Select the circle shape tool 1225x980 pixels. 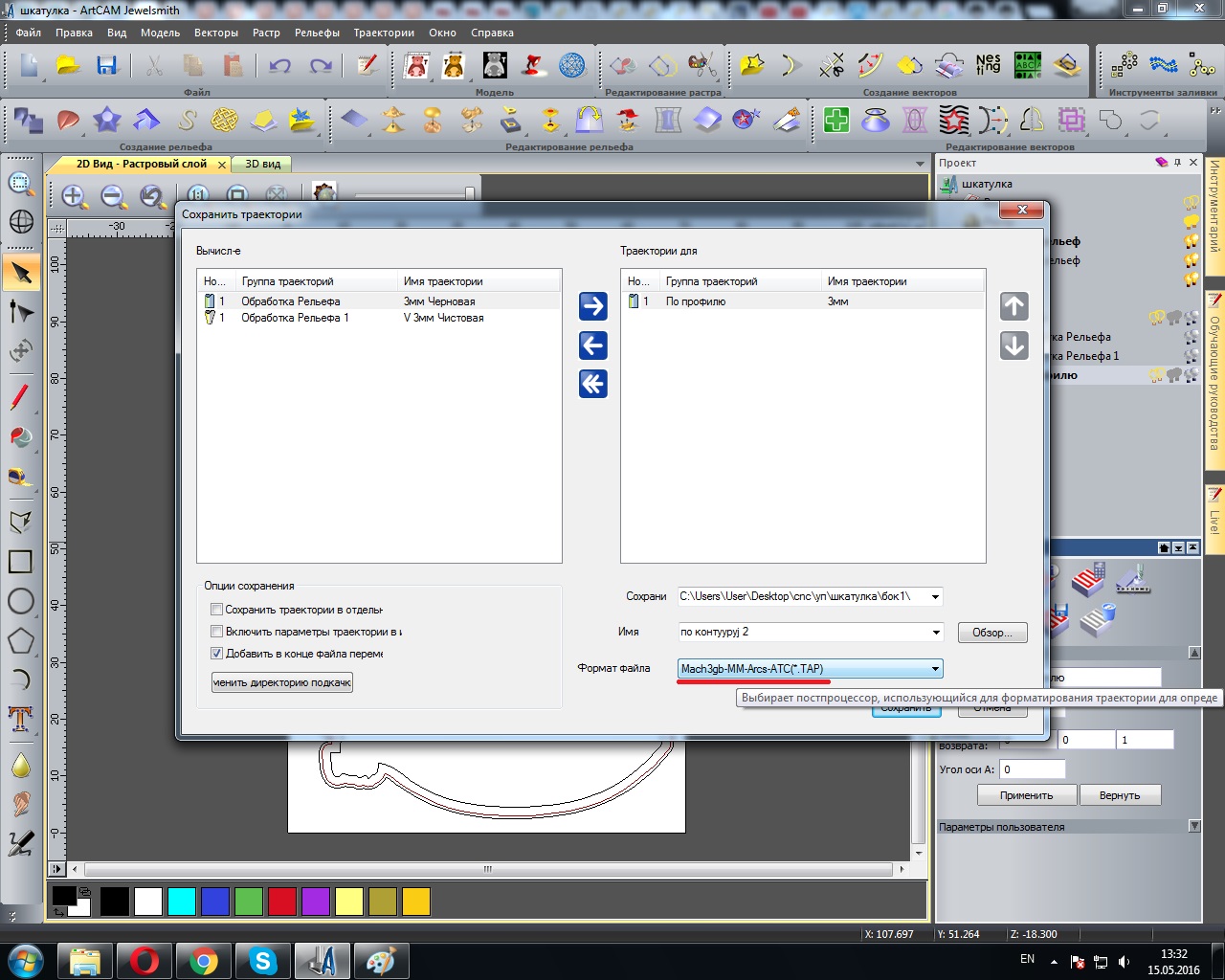tap(21, 601)
